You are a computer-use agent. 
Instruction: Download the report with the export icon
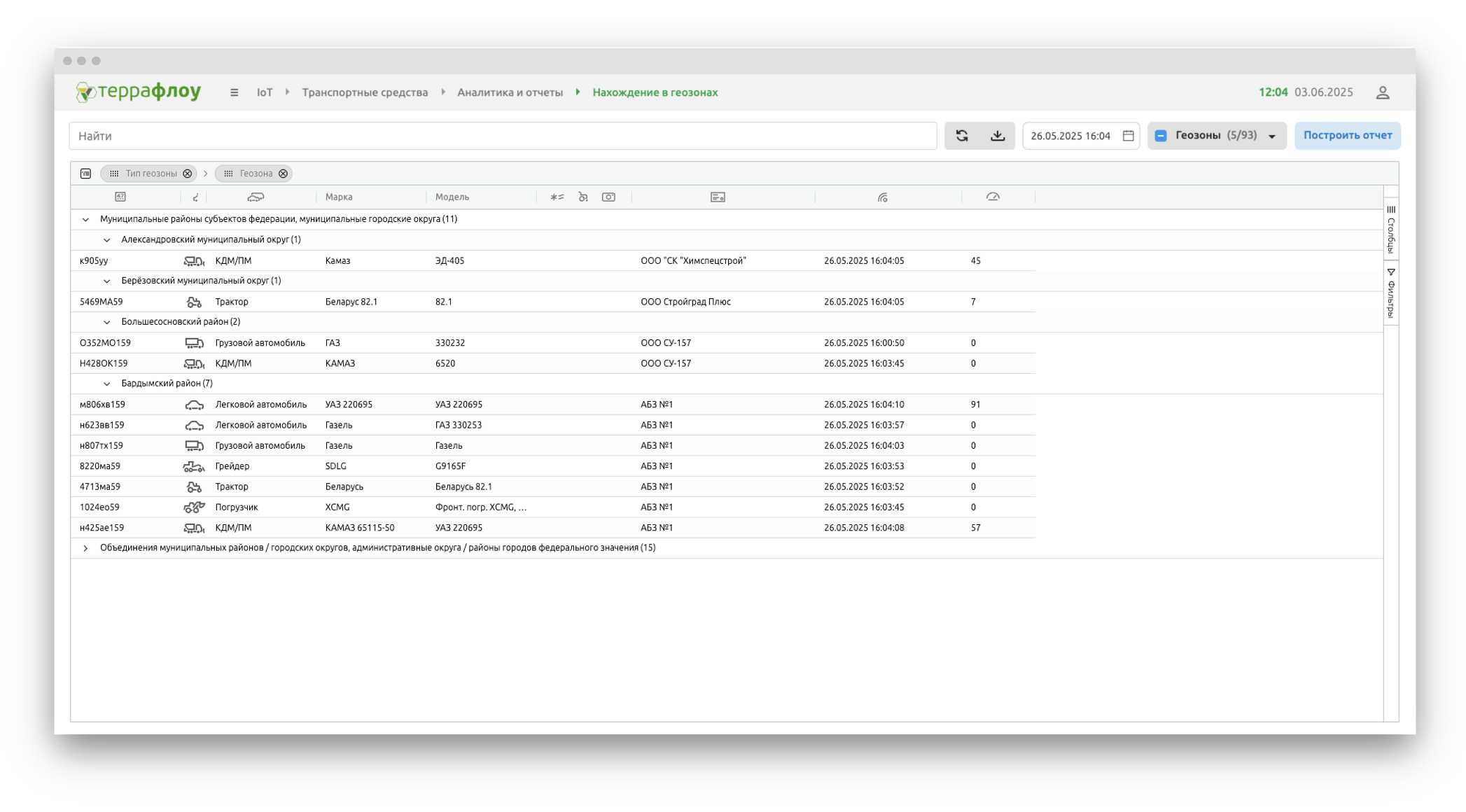pos(998,136)
